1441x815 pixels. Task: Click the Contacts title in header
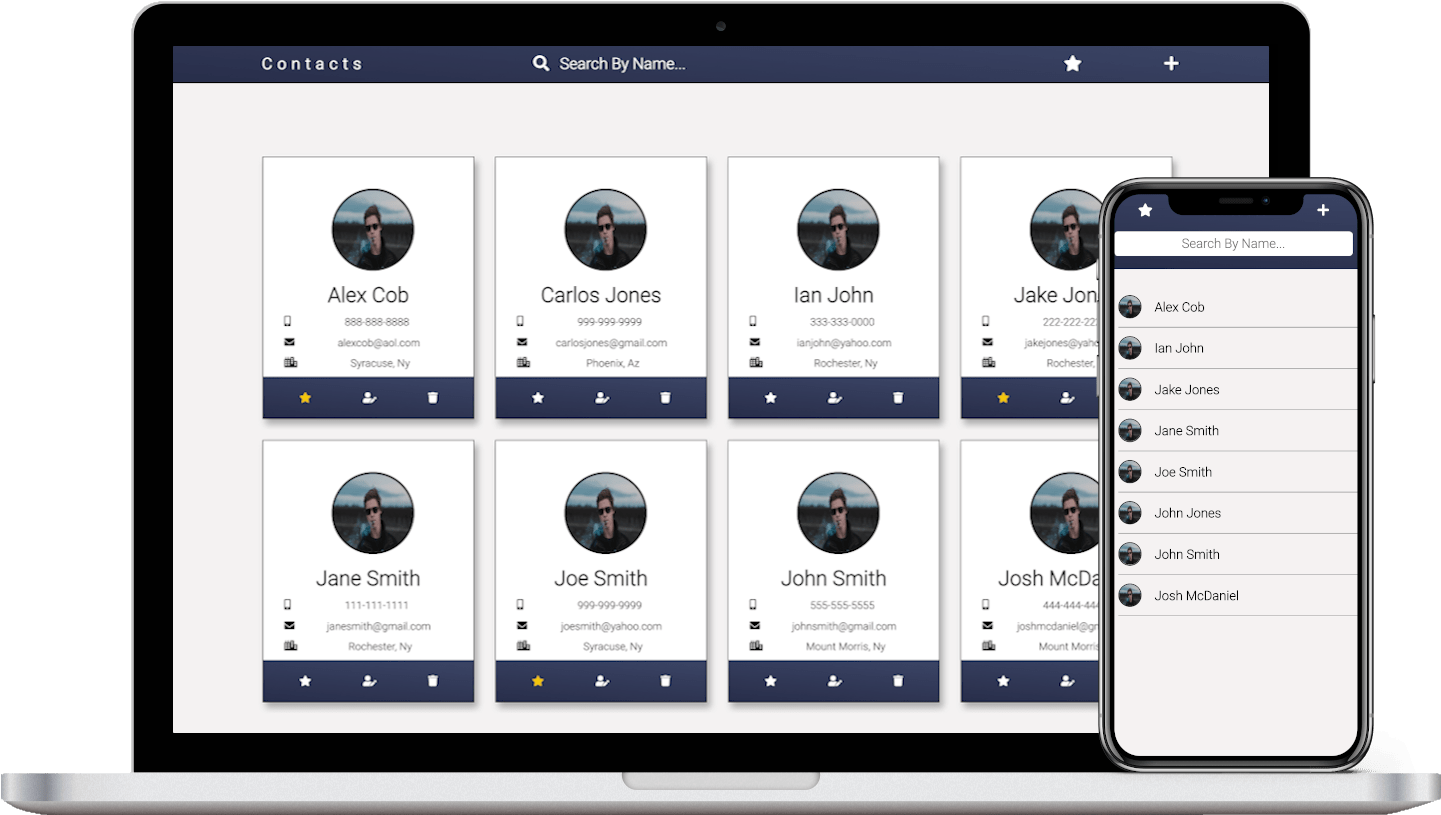click(312, 64)
